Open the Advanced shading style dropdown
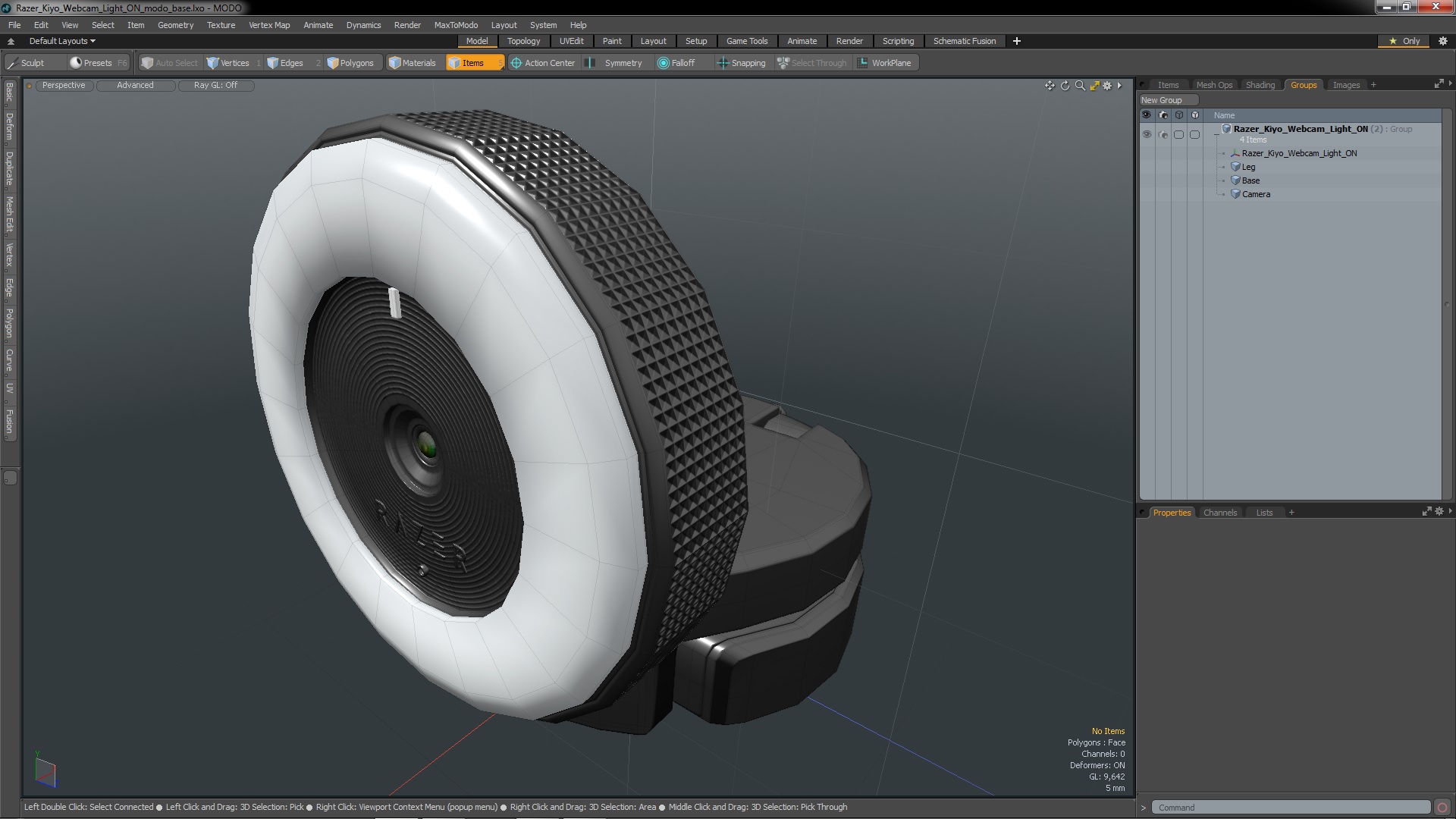This screenshot has height=819, width=1456. pos(135,86)
